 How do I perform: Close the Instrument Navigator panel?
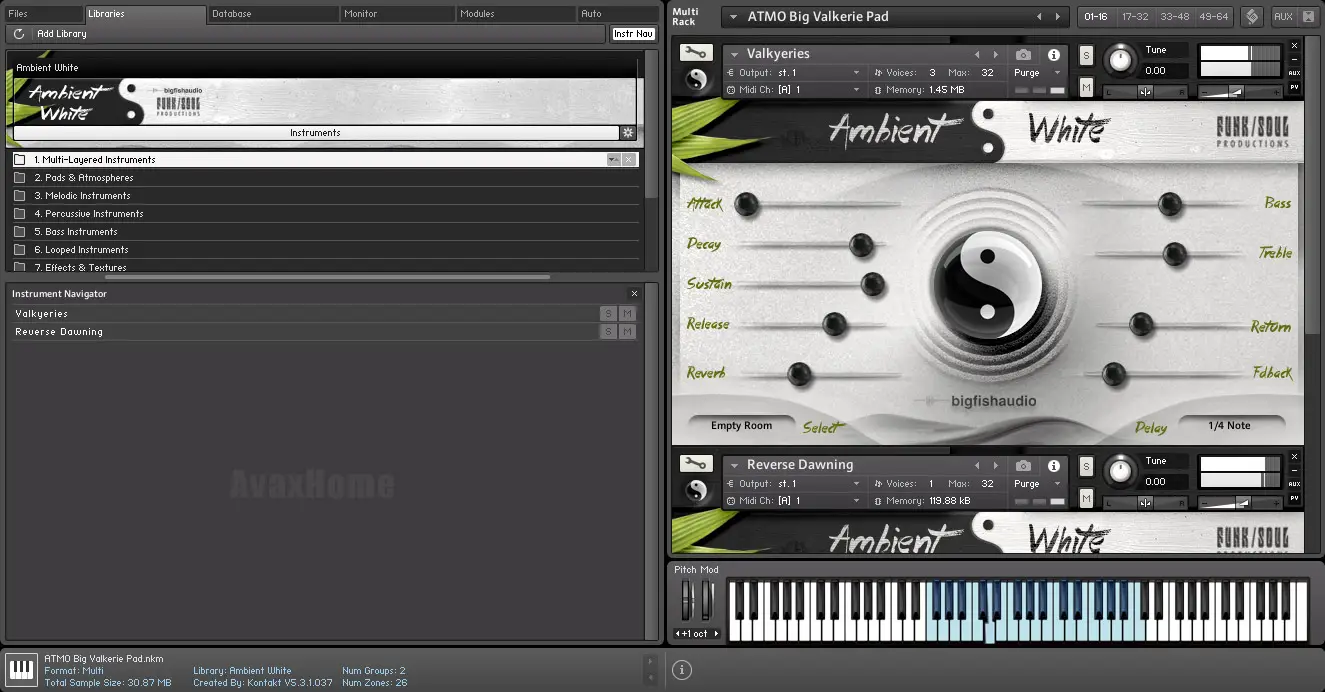tap(634, 294)
